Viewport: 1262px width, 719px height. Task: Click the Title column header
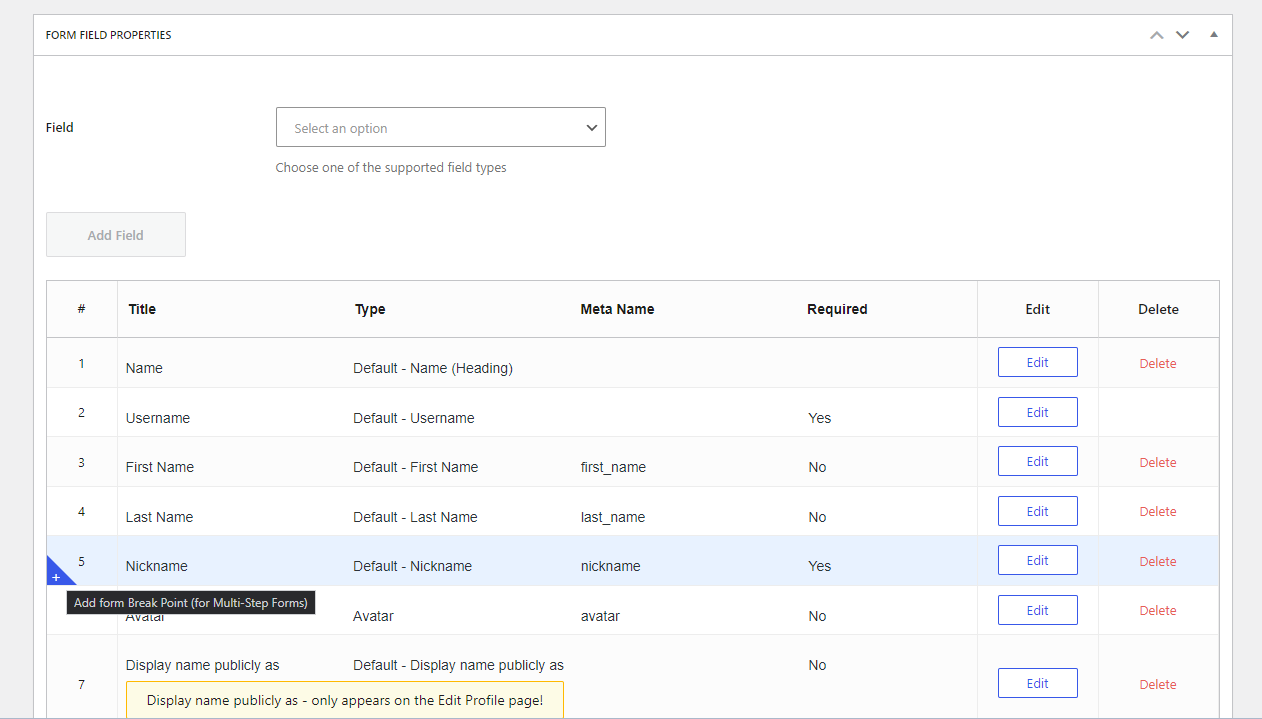[x=142, y=309]
